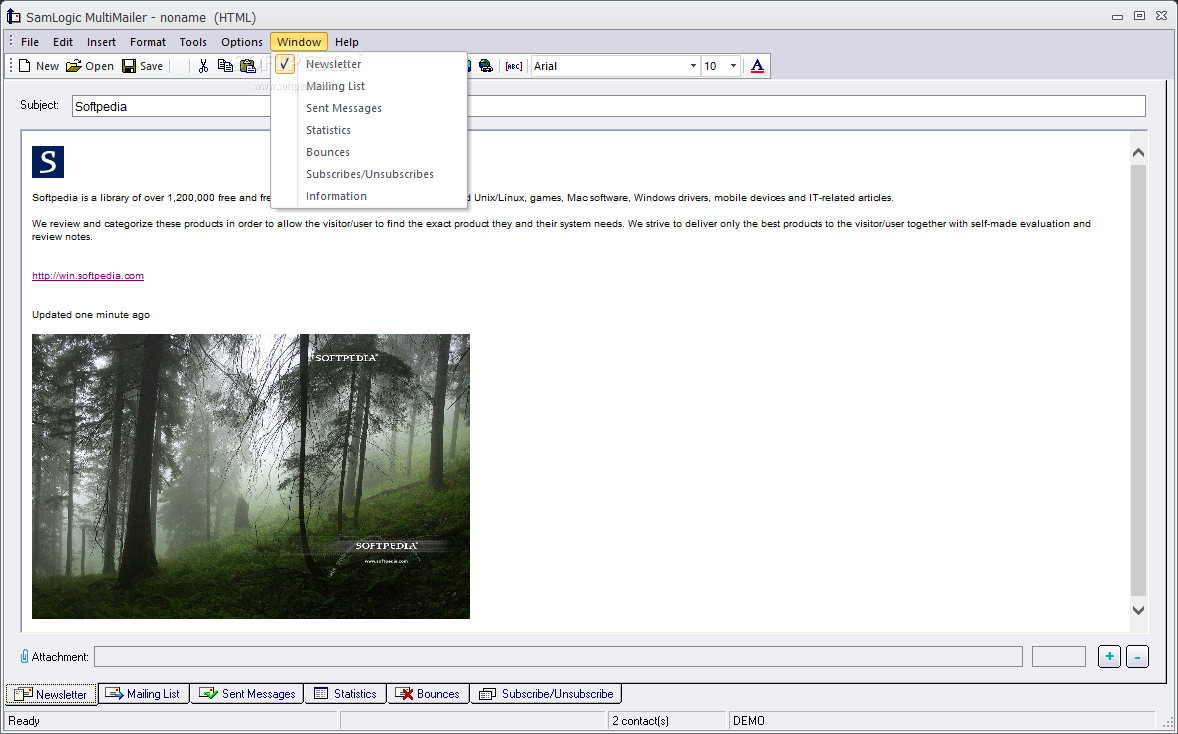Click the '2 contact(s)' status bar text

[640, 721]
